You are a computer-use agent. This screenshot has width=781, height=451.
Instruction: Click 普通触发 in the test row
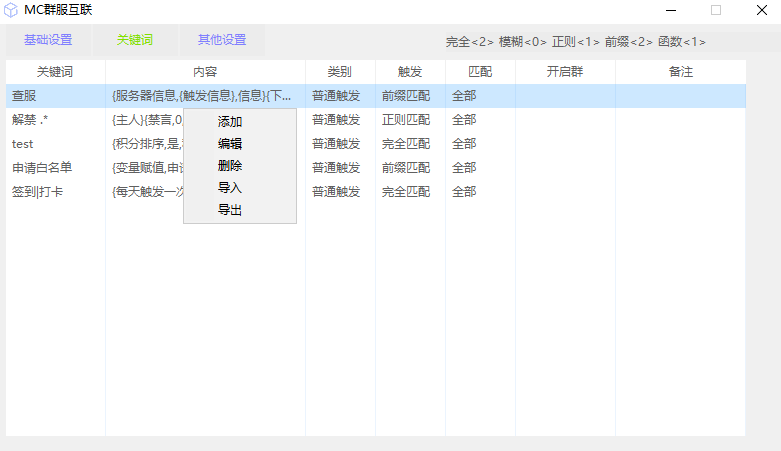point(336,144)
